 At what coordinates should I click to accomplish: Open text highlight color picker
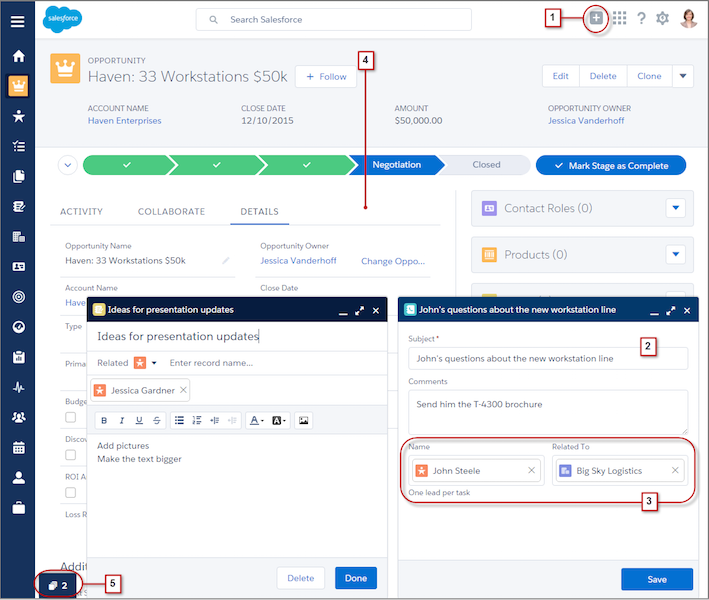(x=279, y=420)
